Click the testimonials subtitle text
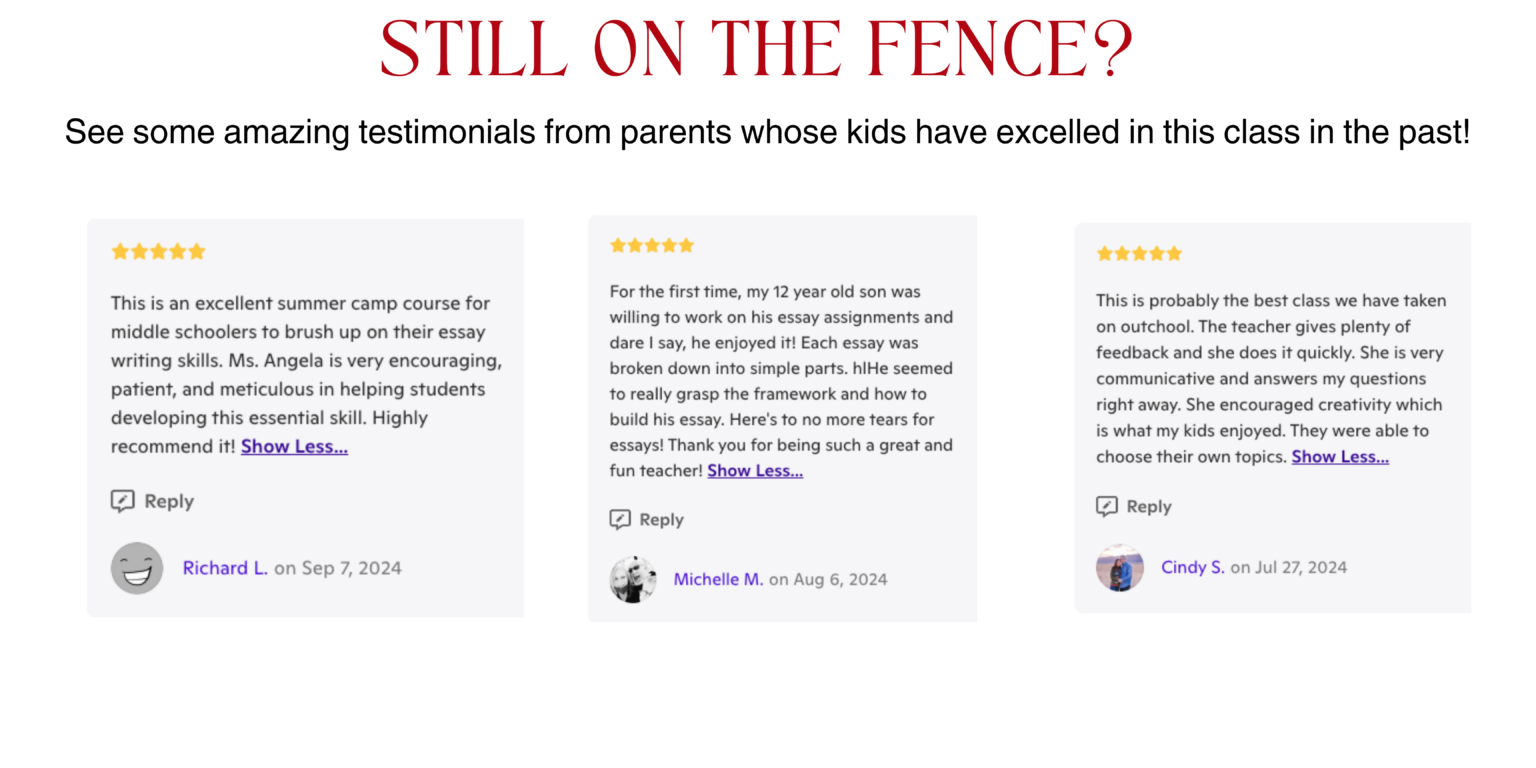The width and height of the screenshot is (1536, 768). tap(767, 131)
